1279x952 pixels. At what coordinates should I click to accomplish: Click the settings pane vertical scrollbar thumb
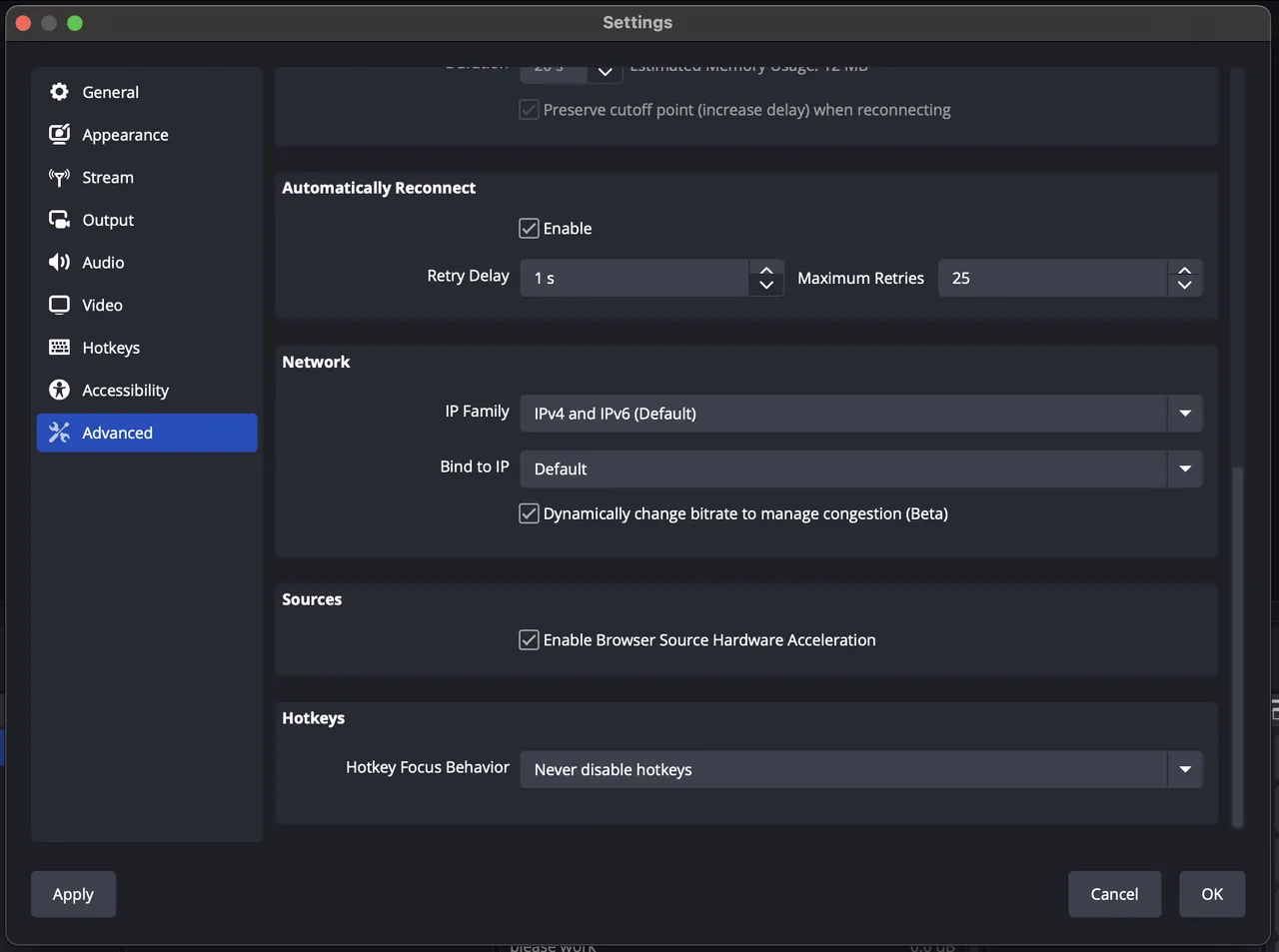click(x=1238, y=646)
